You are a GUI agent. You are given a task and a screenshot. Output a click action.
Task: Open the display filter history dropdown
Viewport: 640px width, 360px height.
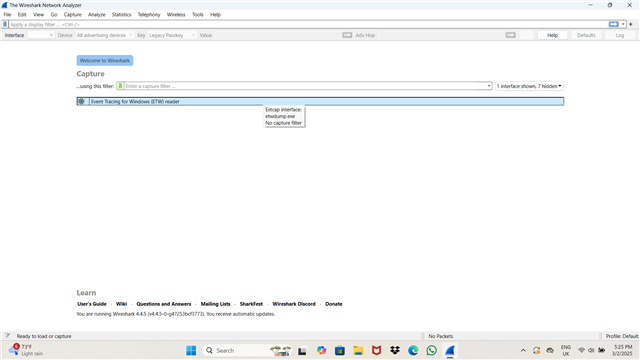[x=623, y=24]
